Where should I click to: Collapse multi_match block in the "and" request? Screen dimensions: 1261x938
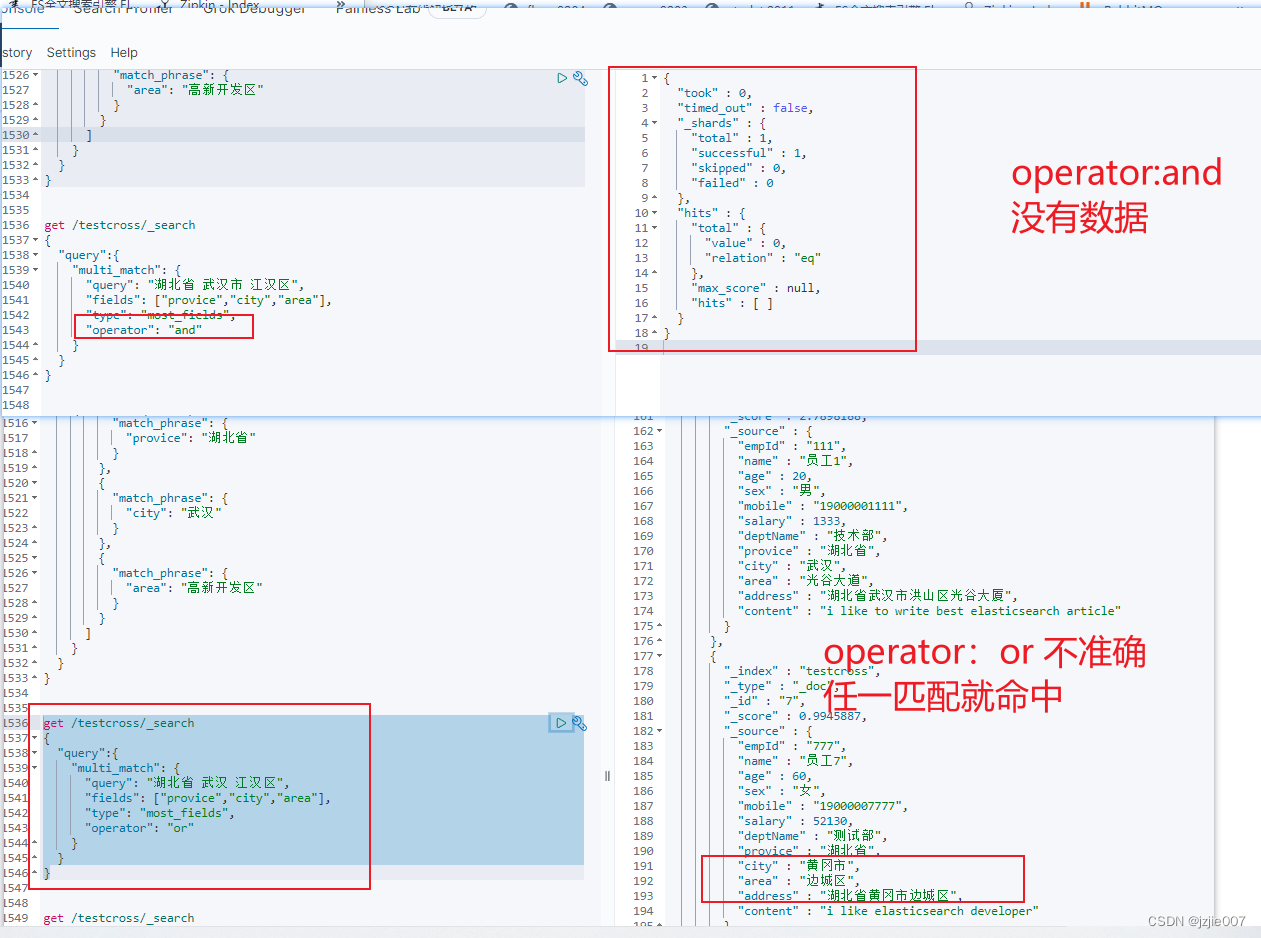coord(36,270)
